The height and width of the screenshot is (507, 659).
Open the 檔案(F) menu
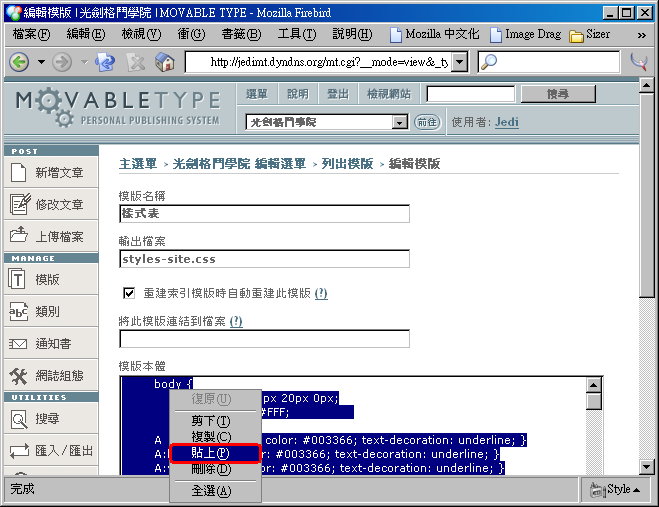click(x=32, y=34)
